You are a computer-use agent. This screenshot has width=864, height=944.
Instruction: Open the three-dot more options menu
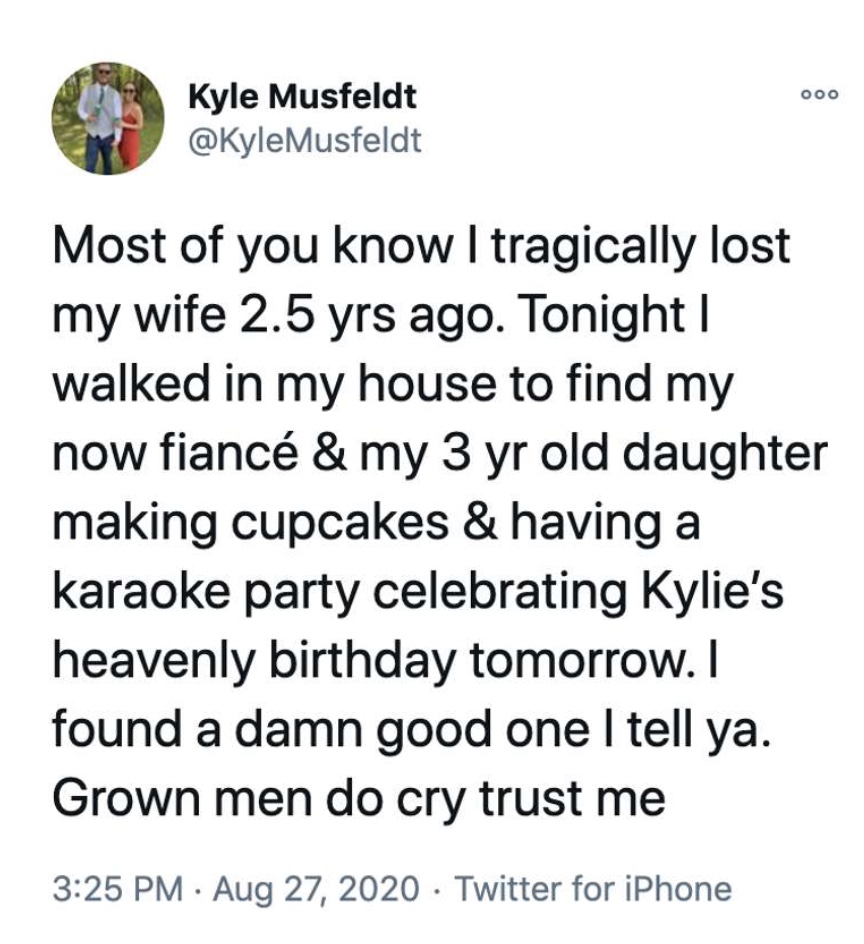(819, 95)
